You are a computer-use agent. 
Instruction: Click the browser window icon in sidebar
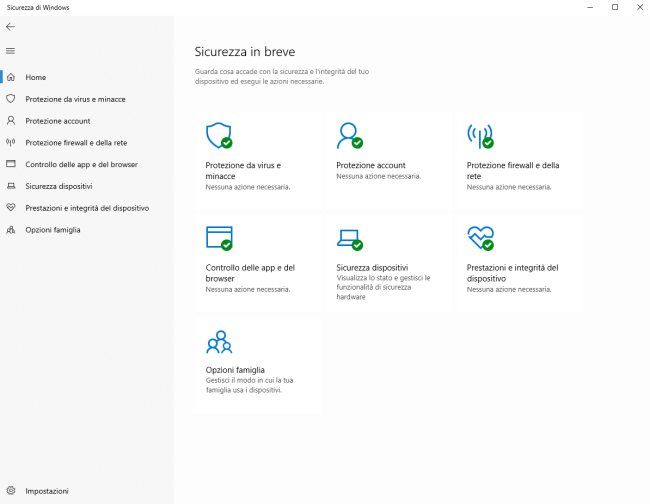[11, 164]
